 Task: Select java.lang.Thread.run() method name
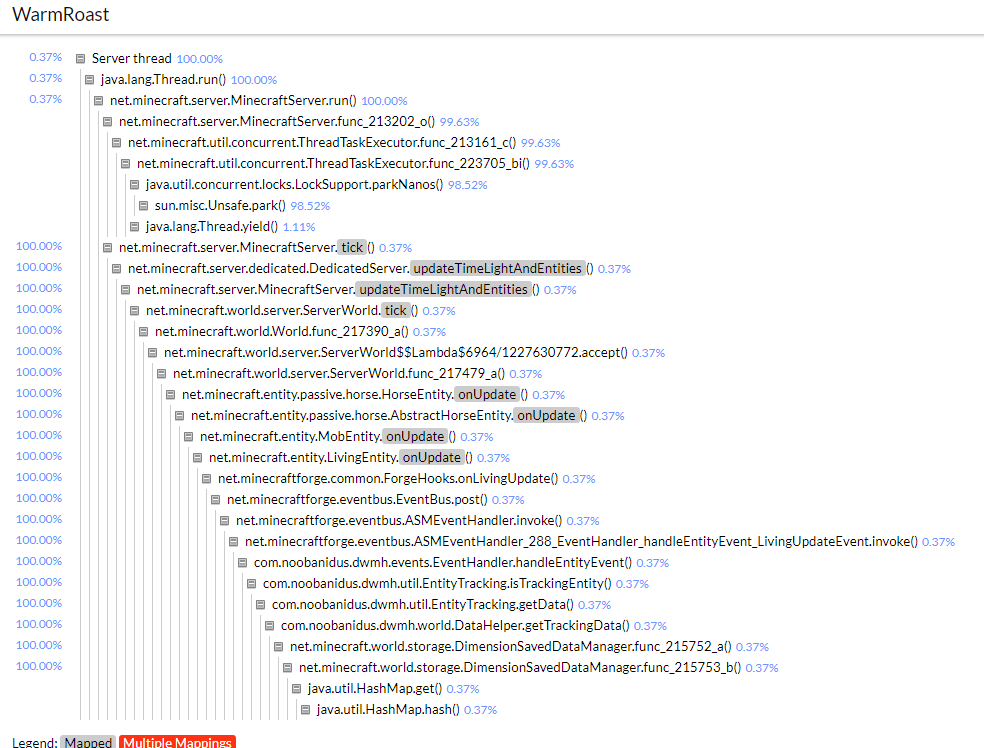[163, 80]
